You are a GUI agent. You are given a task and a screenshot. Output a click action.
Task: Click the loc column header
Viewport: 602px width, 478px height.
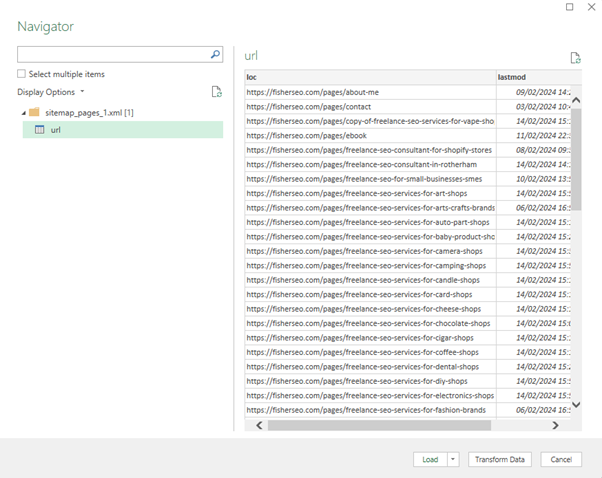tap(370, 76)
